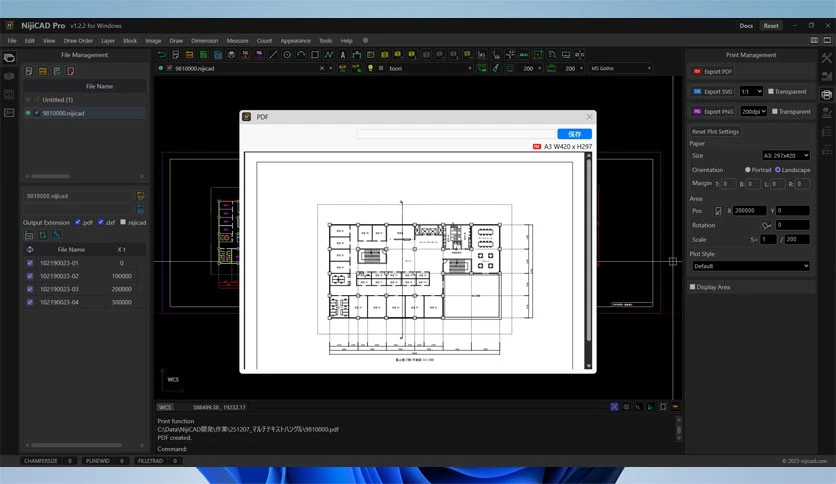
Task: Open the layer dropdown showing tooni
Action: pos(430,68)
